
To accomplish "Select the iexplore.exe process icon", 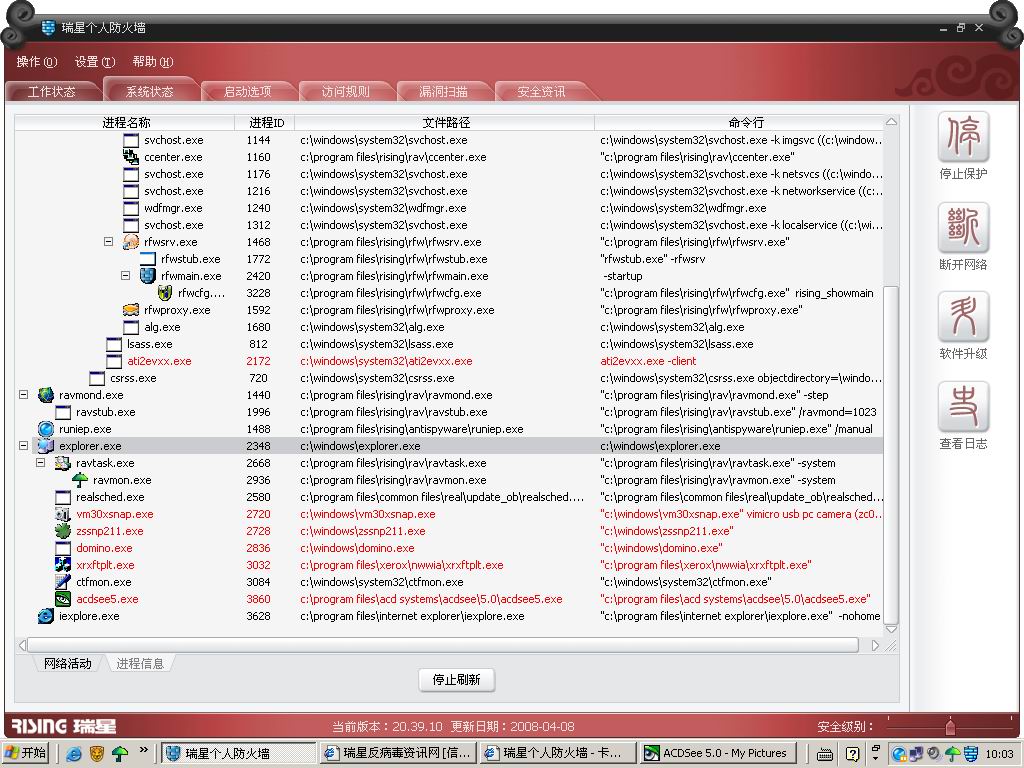I will 45,616.
